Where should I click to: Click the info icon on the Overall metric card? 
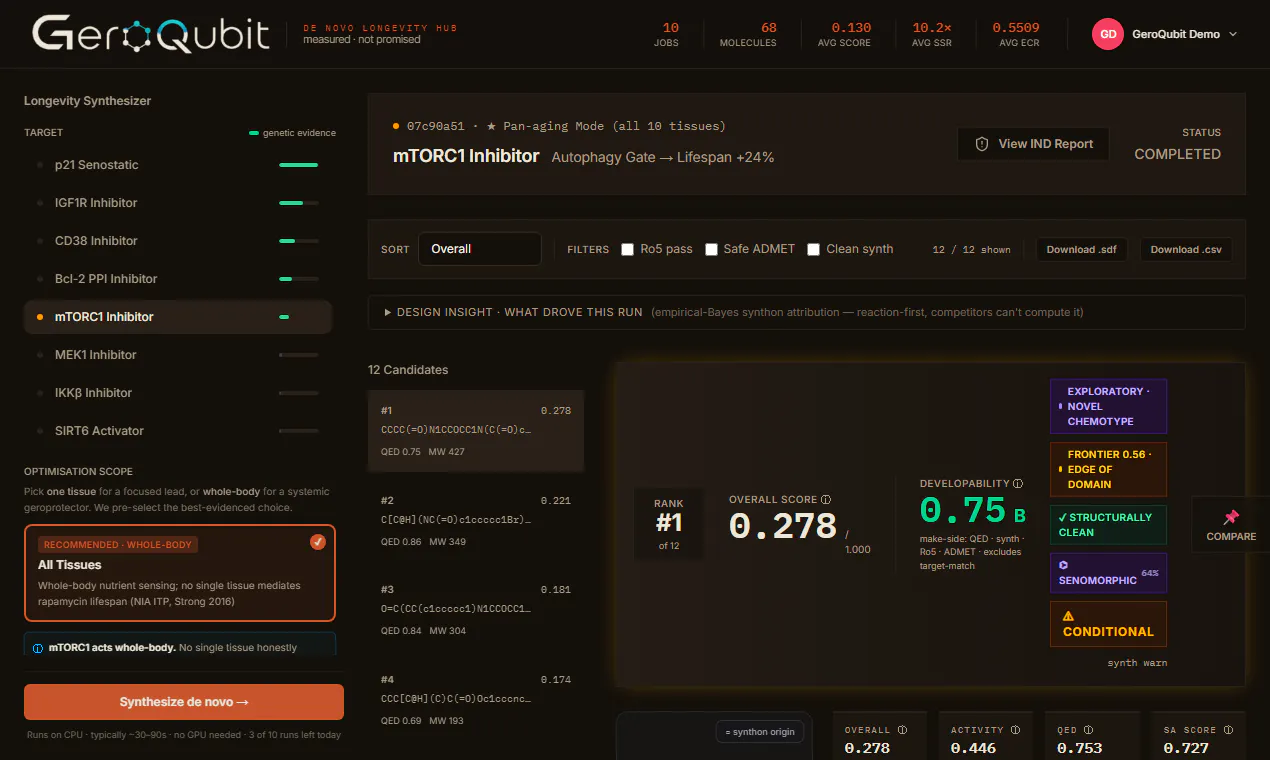(902, 730)
